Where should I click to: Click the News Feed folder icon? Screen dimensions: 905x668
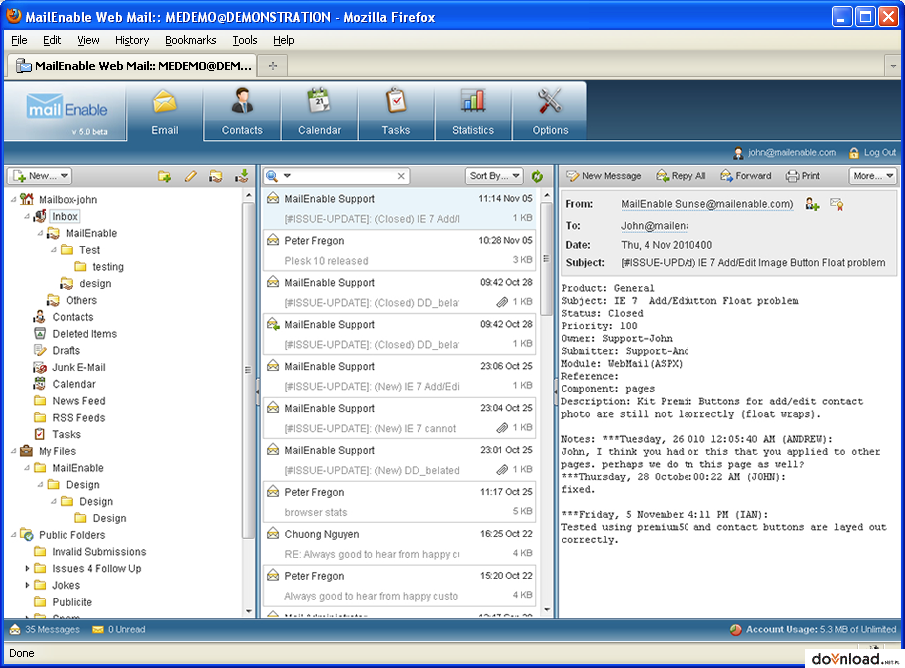[x=40, y=401]
